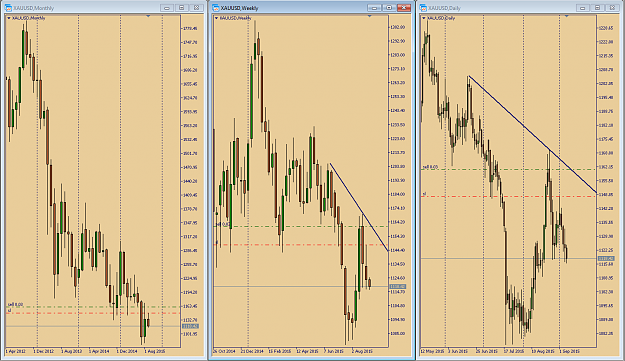Open the triangle menu beside the XAUUSD,Weekly chart label

tap(216, 18)
